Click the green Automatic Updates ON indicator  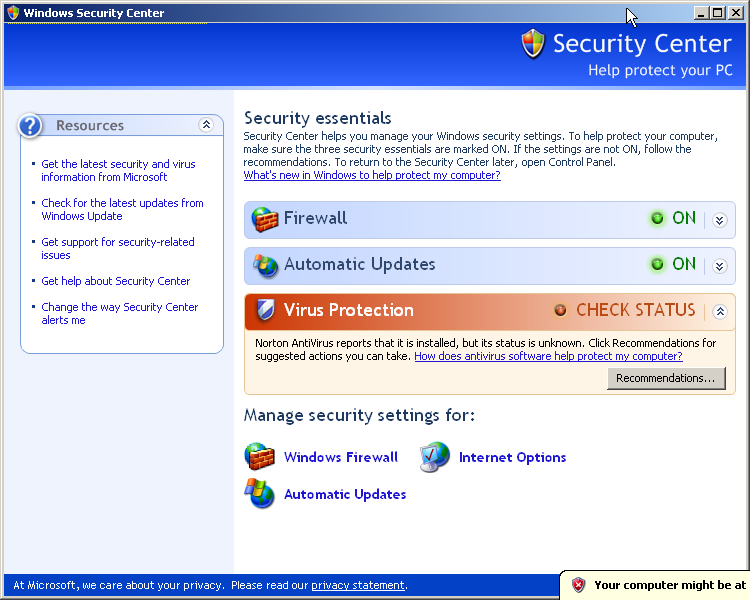(x=657, y=264)
